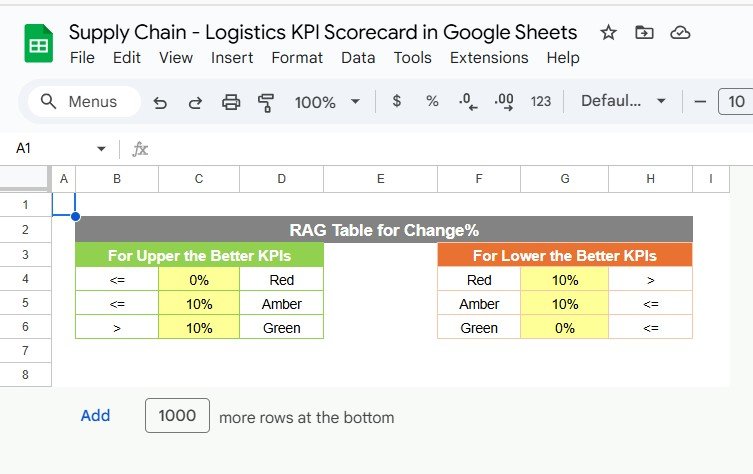The image size is (753, 474).
Task: Click the move to folder icon
Action: [x=644, y=33]
